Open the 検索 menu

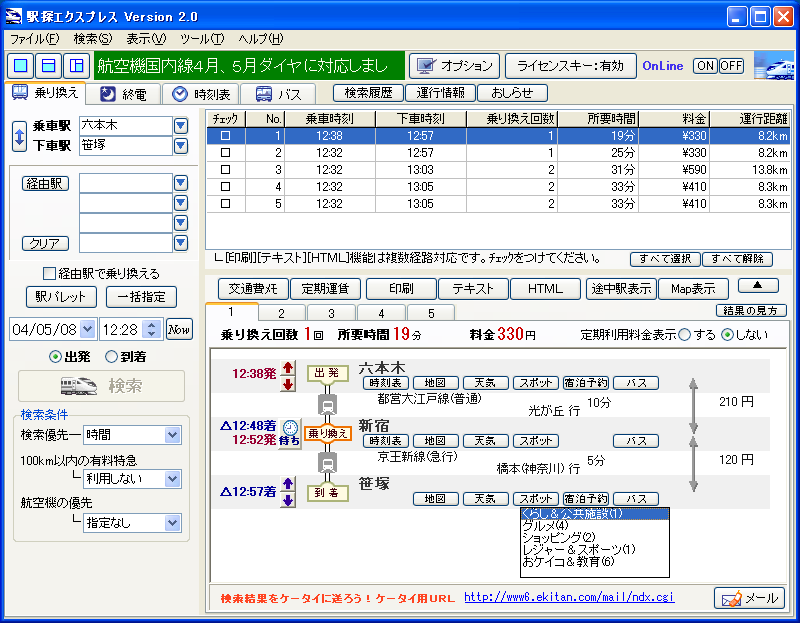(x=92, y=39)
